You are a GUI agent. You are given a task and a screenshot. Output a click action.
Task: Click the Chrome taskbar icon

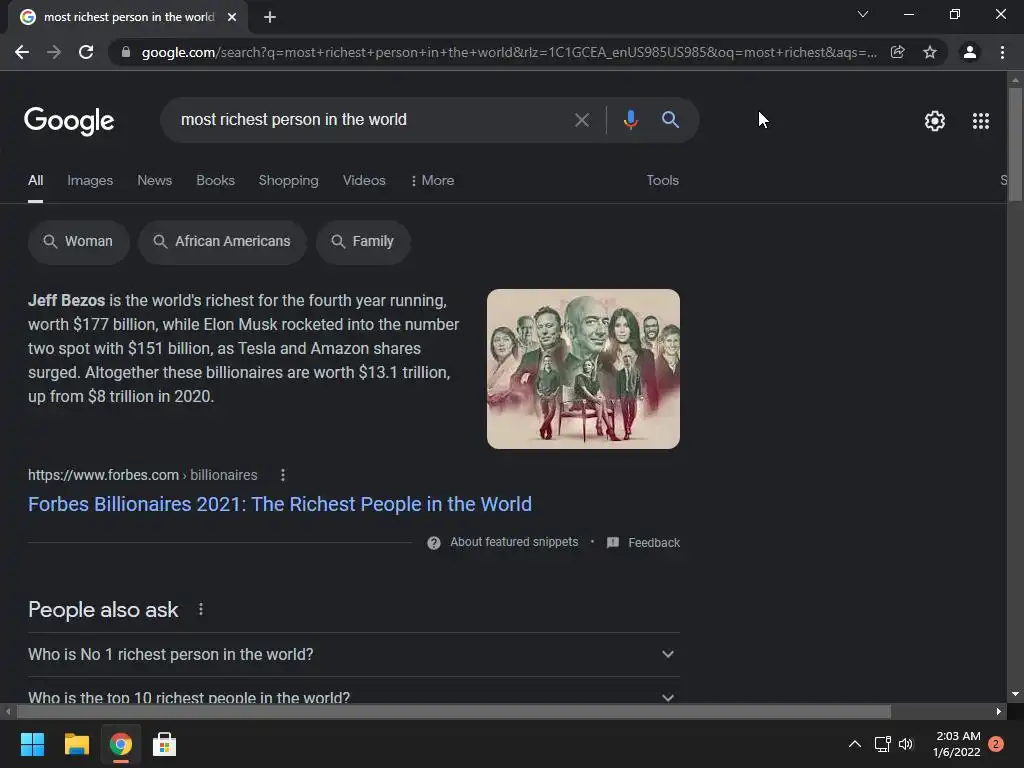pyautogui.click(x=120, y=744)
